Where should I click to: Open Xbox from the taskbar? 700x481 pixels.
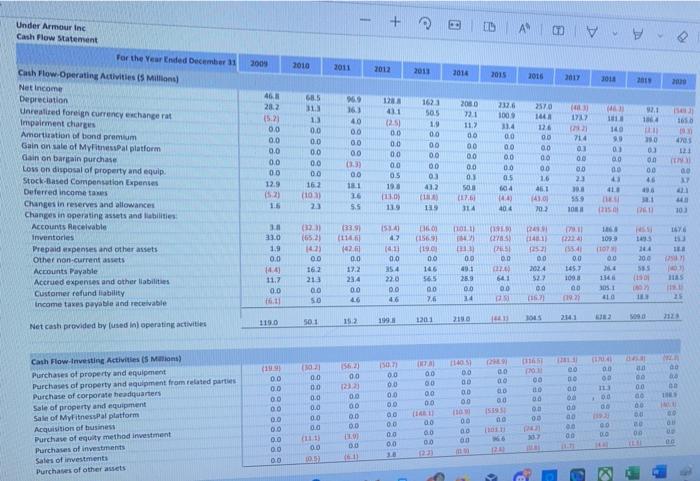604,473
